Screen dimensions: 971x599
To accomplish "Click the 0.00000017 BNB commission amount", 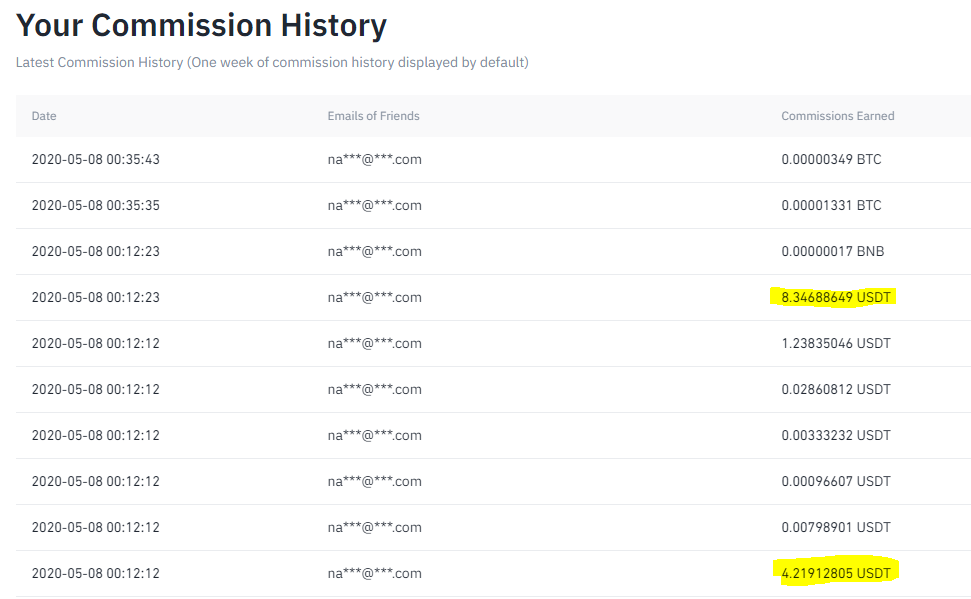I will 832,251.
